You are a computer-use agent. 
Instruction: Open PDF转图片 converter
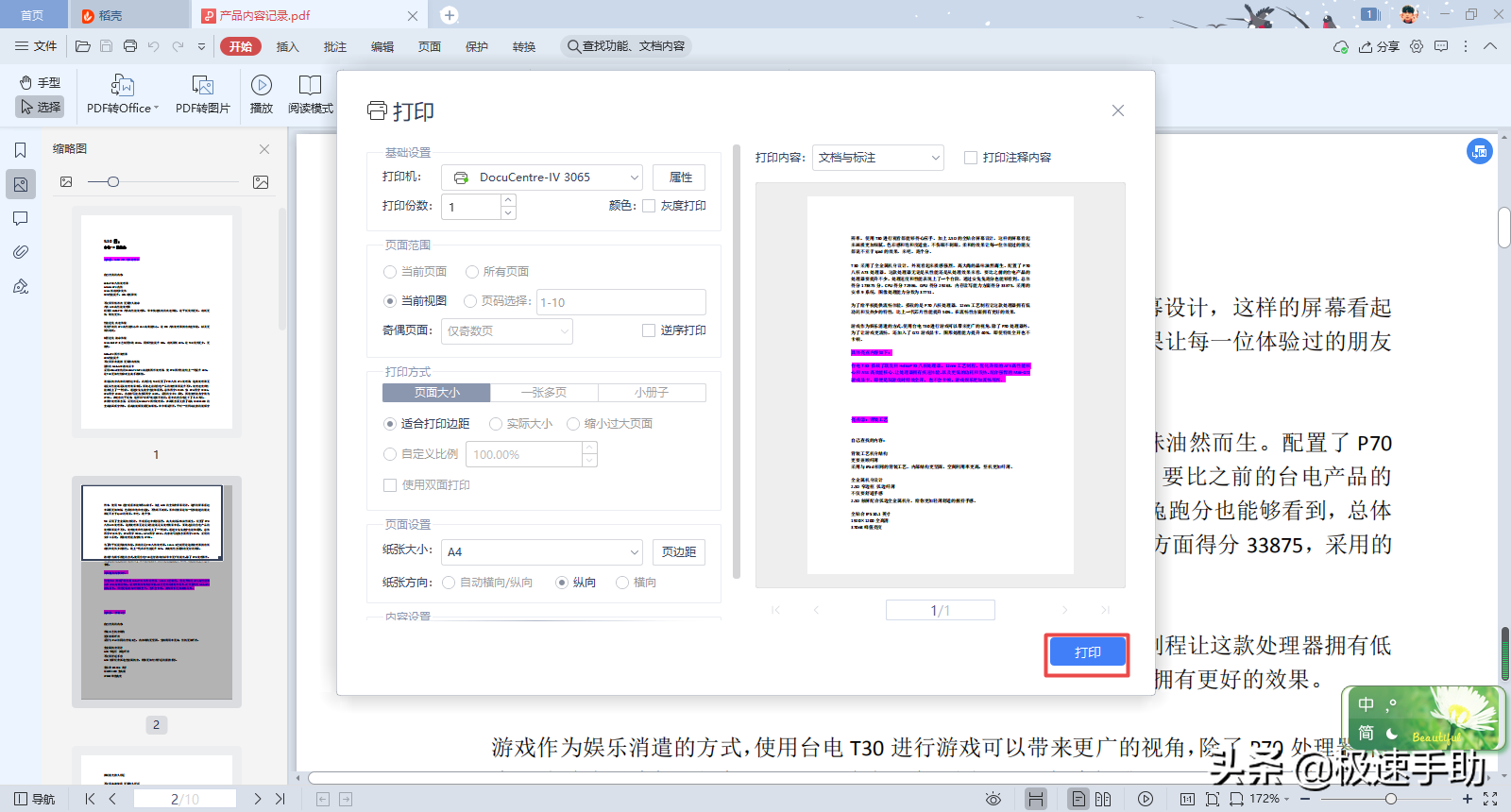pos(203,94)
